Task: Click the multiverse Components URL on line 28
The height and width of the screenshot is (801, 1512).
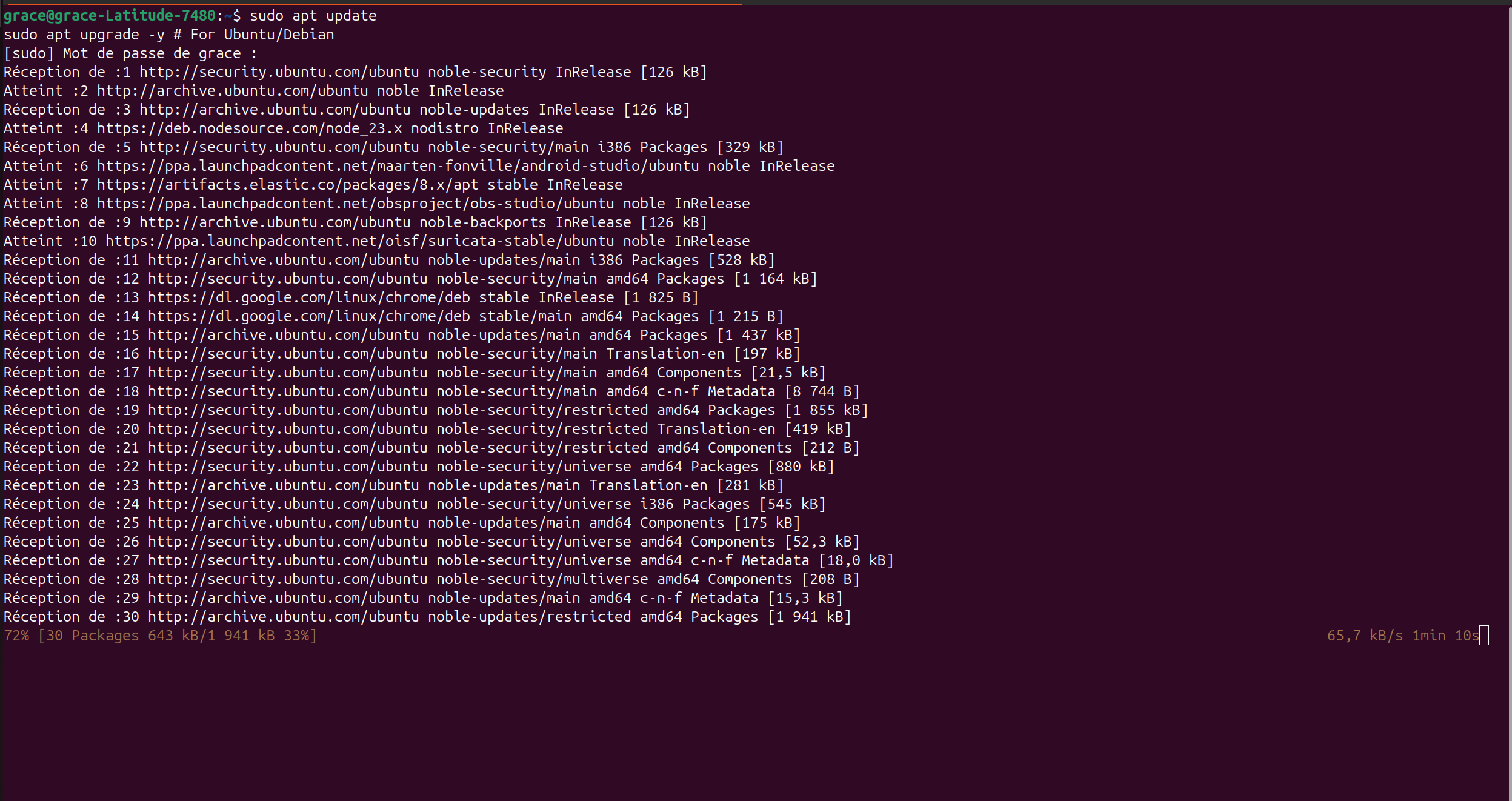Action: pyautogui.click(x=287, y=579)
